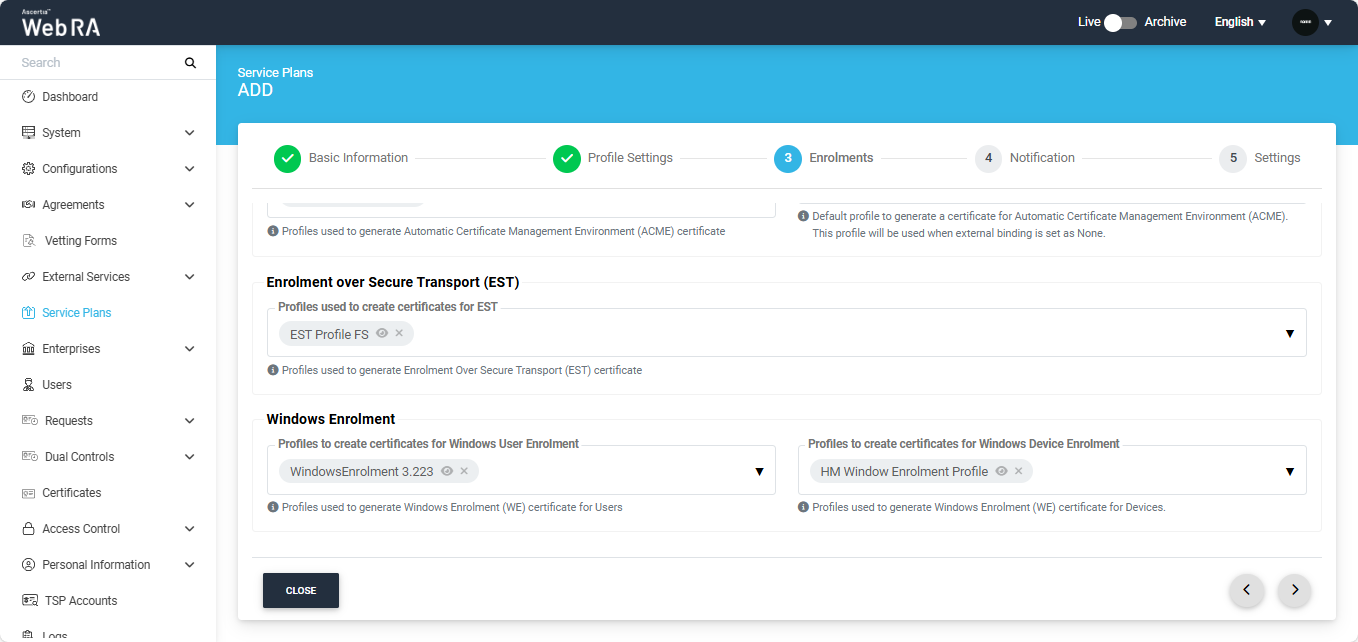This screenshot has height=642, width=1358.
Task: Click the search magnifier icon
Action: [190, 63]
